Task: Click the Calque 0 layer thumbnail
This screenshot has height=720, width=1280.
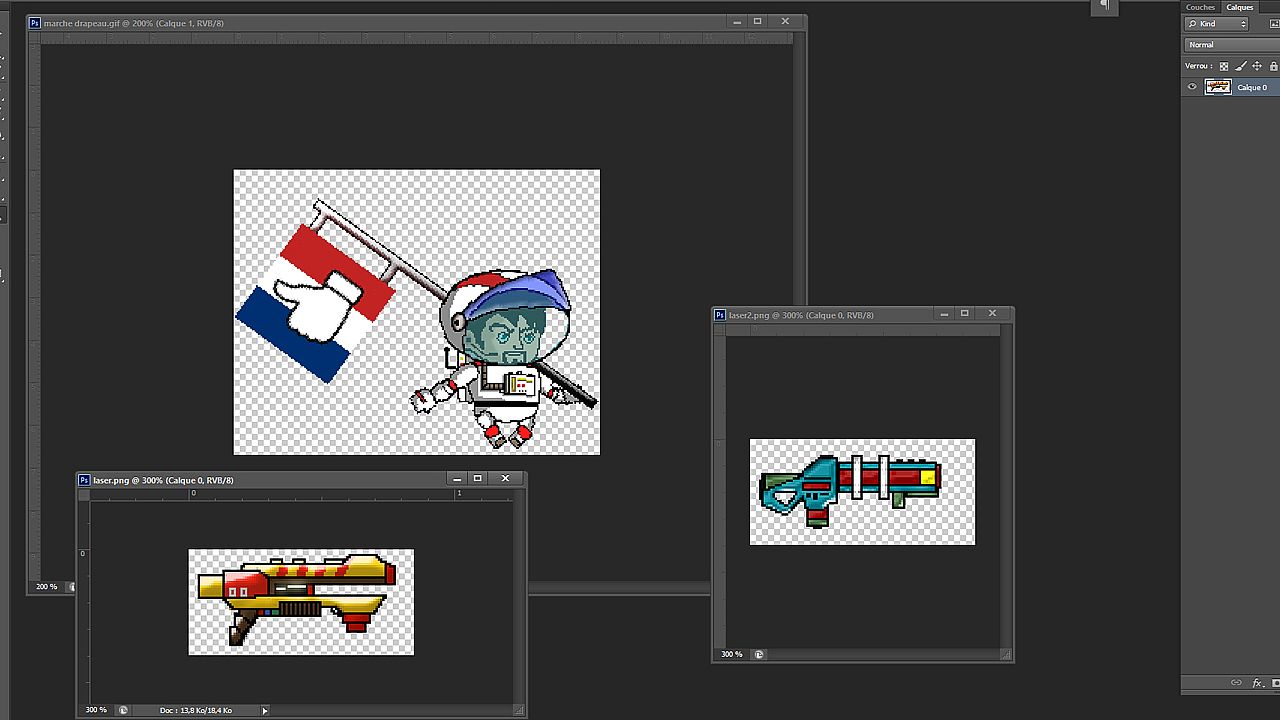Action: coord(1218,87)
